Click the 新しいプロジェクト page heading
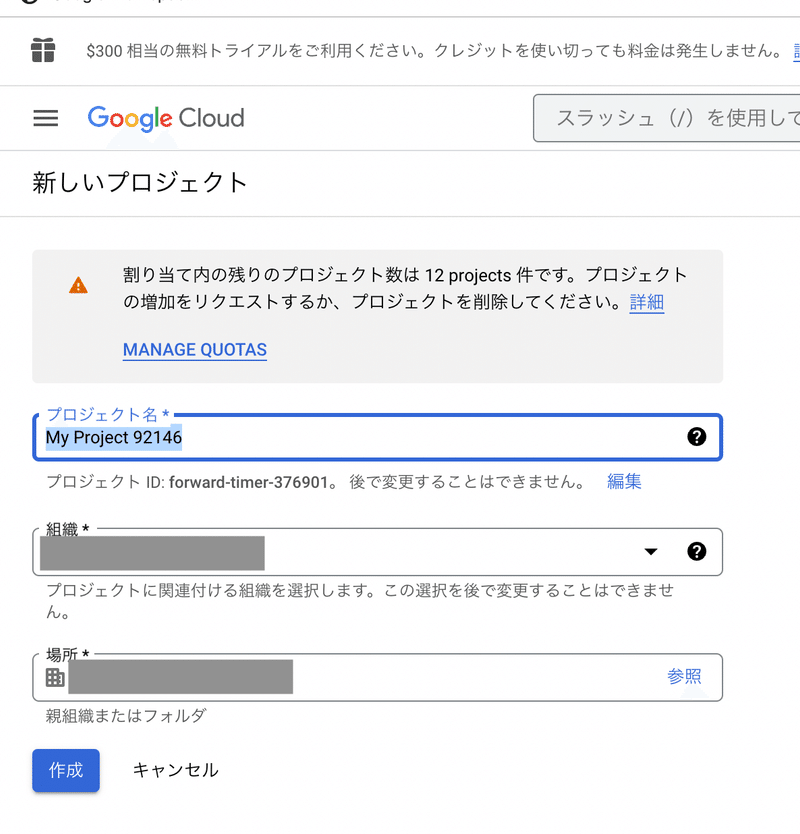The width and height of the screenshot is (800, 834). click(140, 183)
